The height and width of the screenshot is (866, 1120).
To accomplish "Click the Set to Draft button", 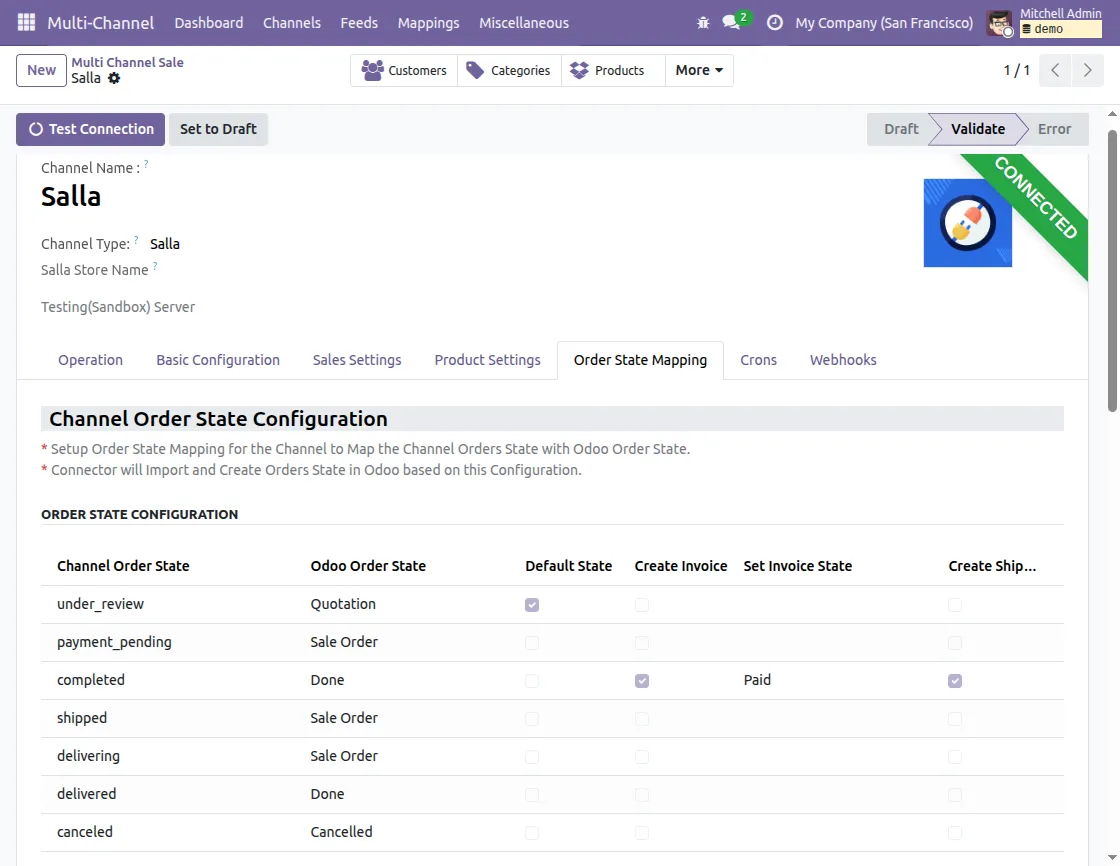I will click(218, 129).
